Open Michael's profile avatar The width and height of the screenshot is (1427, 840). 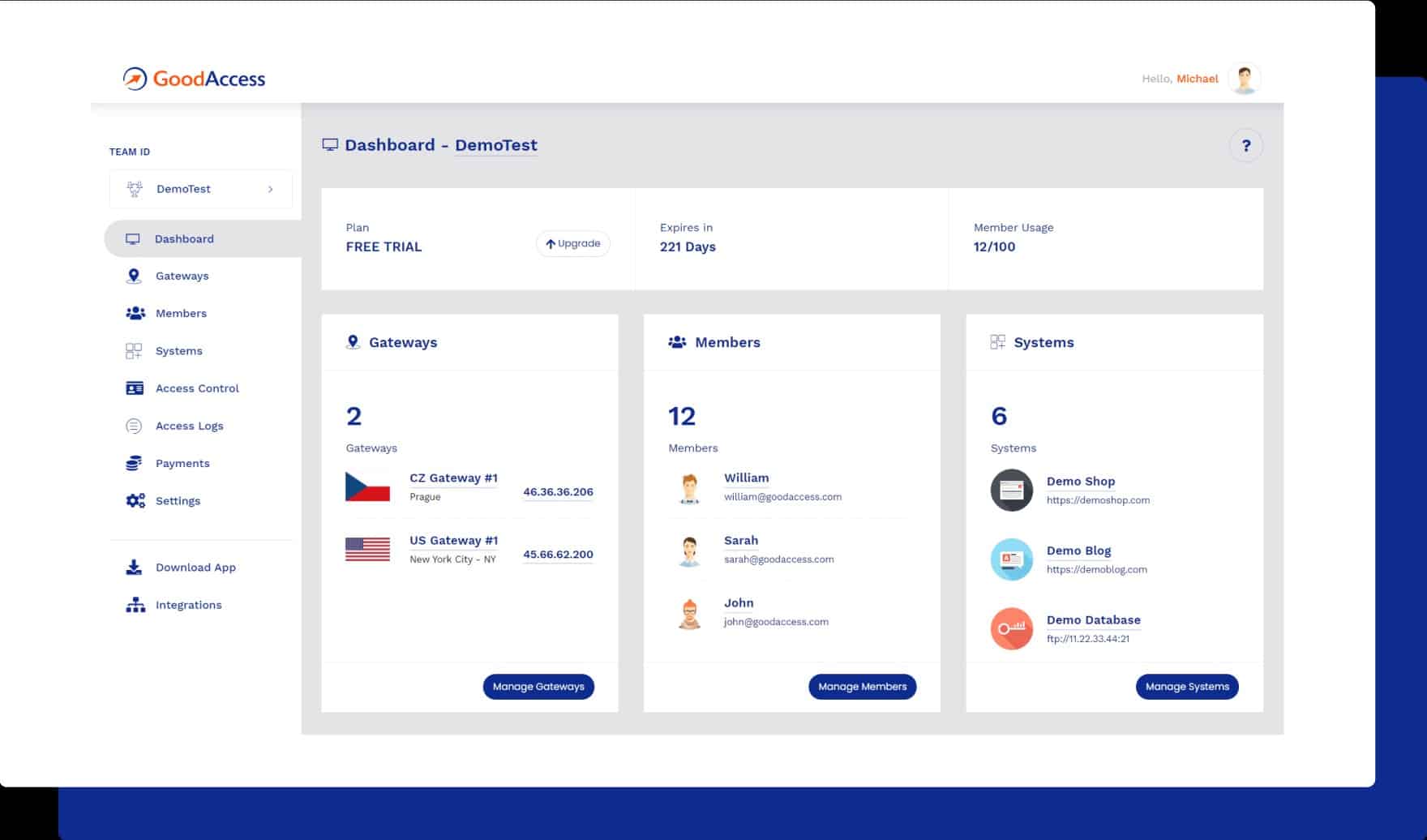(x=1244, y=79)
